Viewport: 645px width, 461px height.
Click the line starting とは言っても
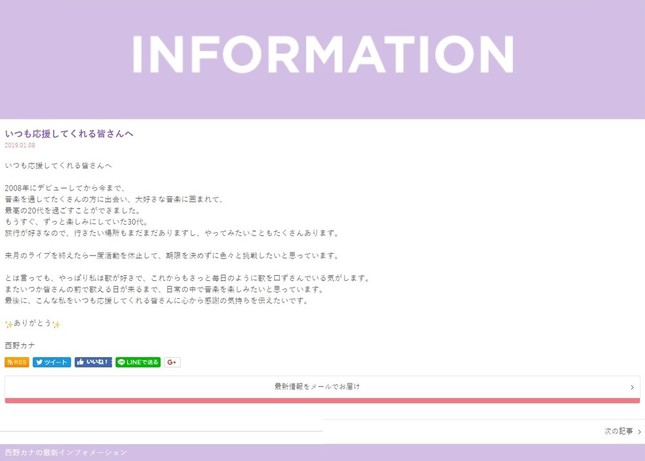pyautogui.click(x=187, y=278)
